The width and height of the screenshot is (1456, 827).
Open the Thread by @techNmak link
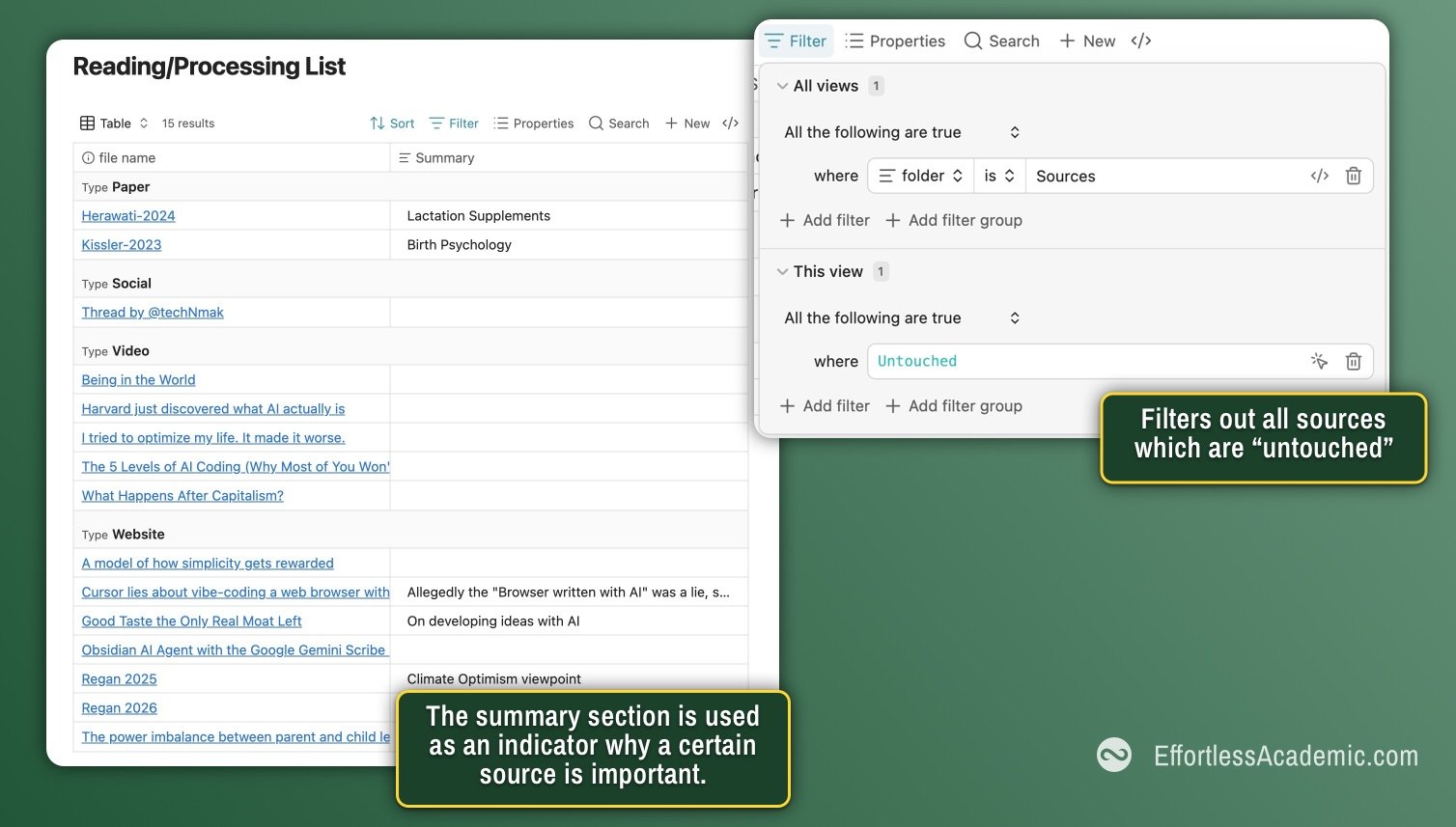(x=153, y=313)
